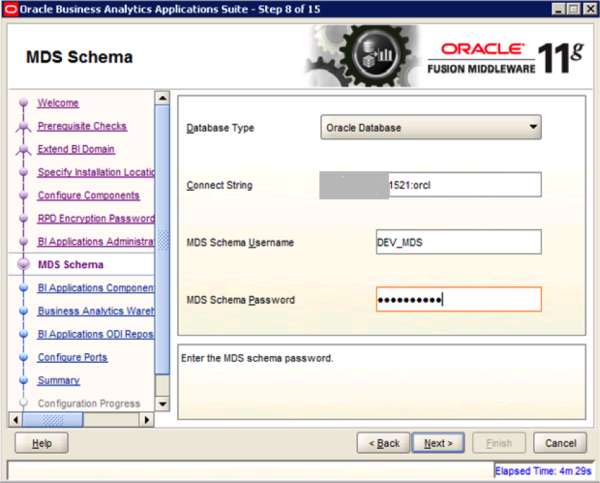Open Help for this installer step
This screenshot has width=600, height=483.
coord(42,442)
